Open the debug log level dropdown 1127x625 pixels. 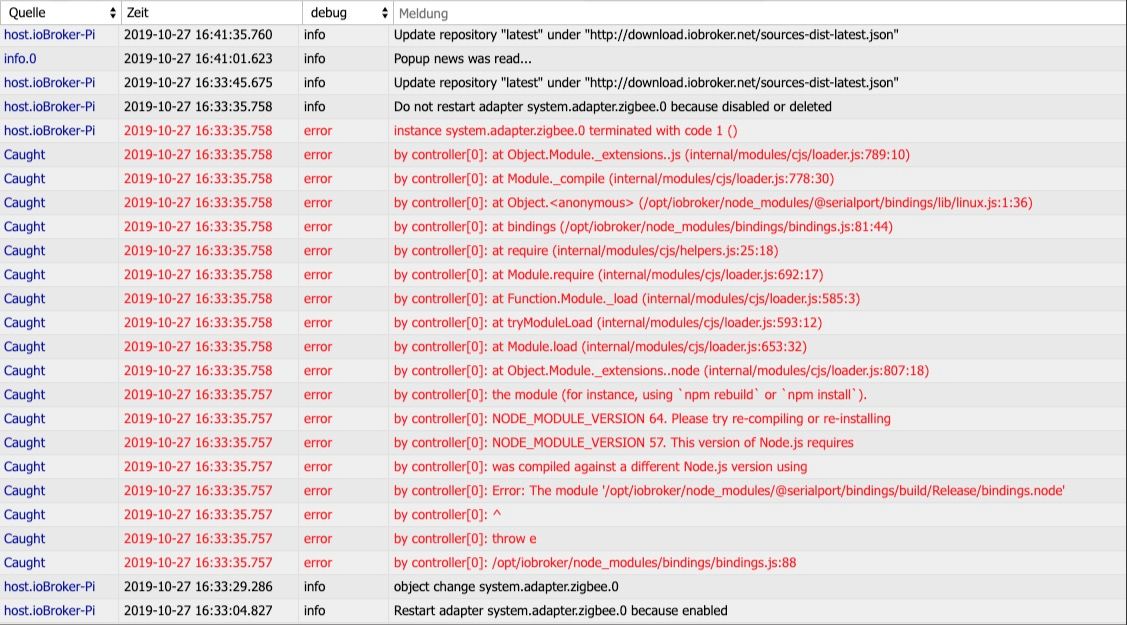point(347,13)
